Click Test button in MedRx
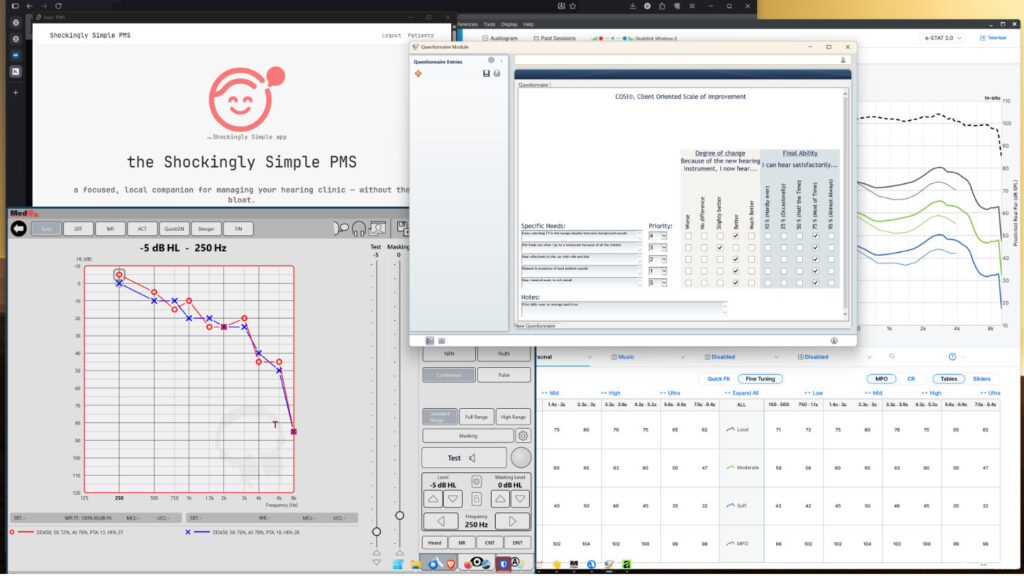1024x576 pixels. coord(464,458)
